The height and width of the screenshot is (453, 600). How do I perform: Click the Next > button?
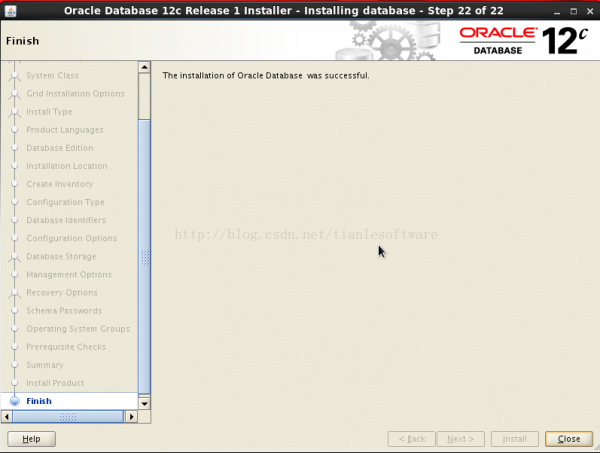(461, 439)
